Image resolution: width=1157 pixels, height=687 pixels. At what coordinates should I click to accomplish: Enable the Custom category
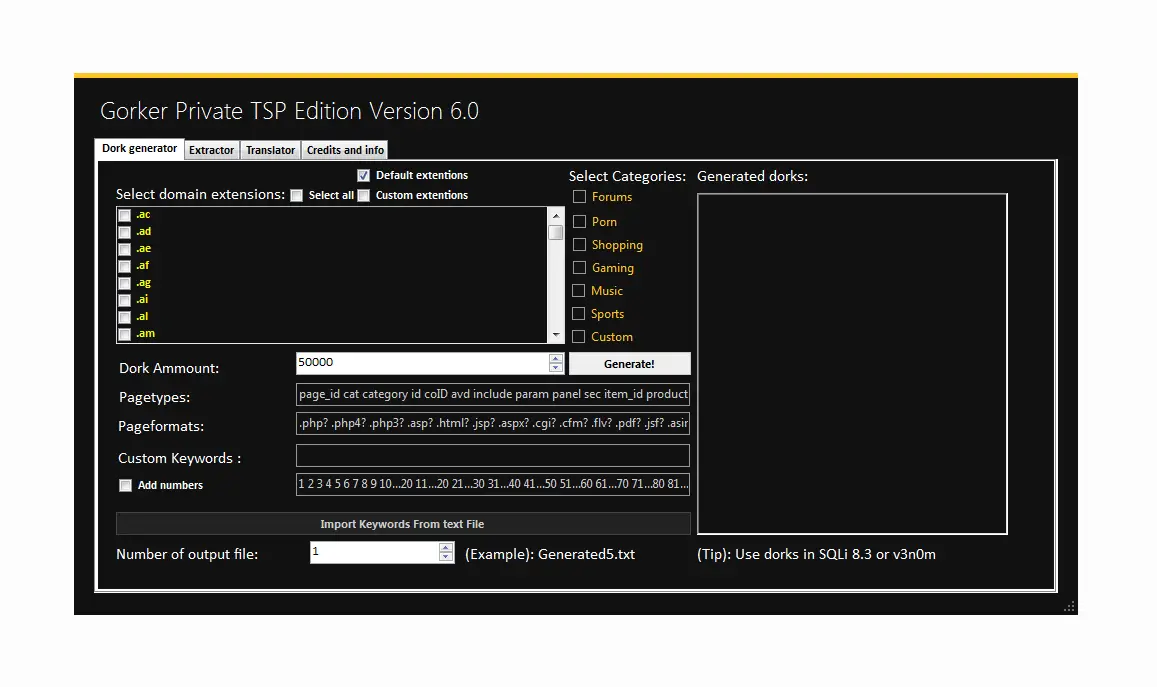click(x=579, y=336)
